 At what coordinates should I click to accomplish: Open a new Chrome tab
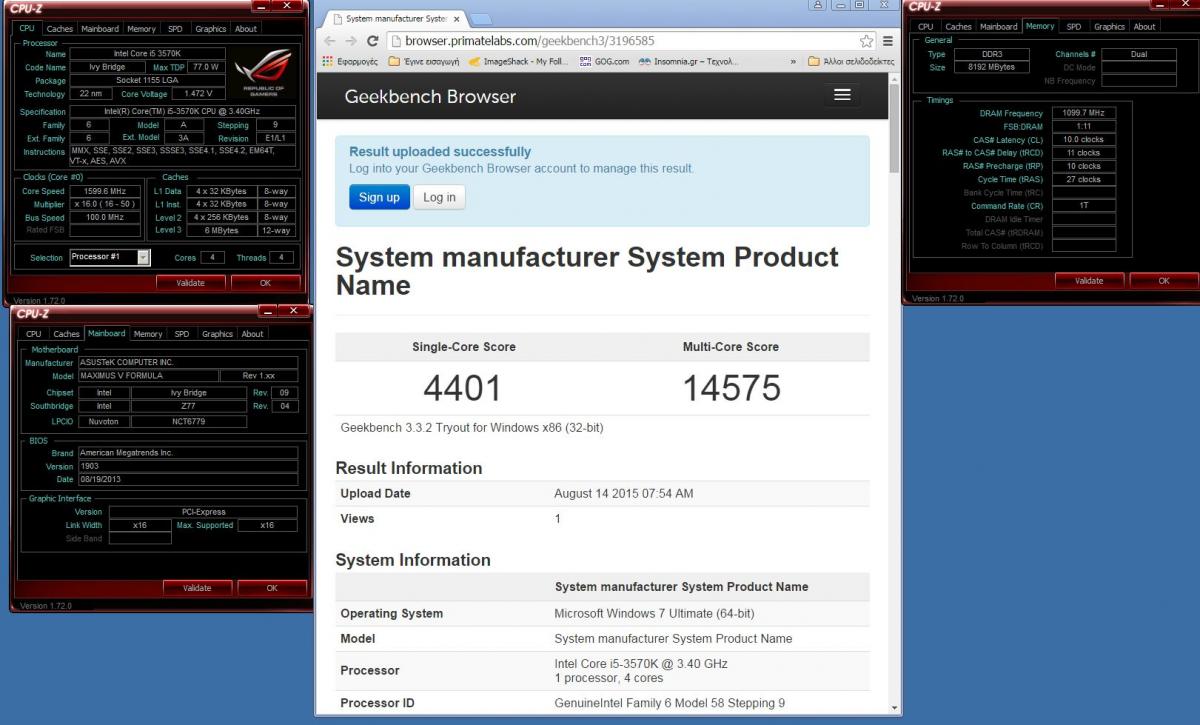coord(480,19)
